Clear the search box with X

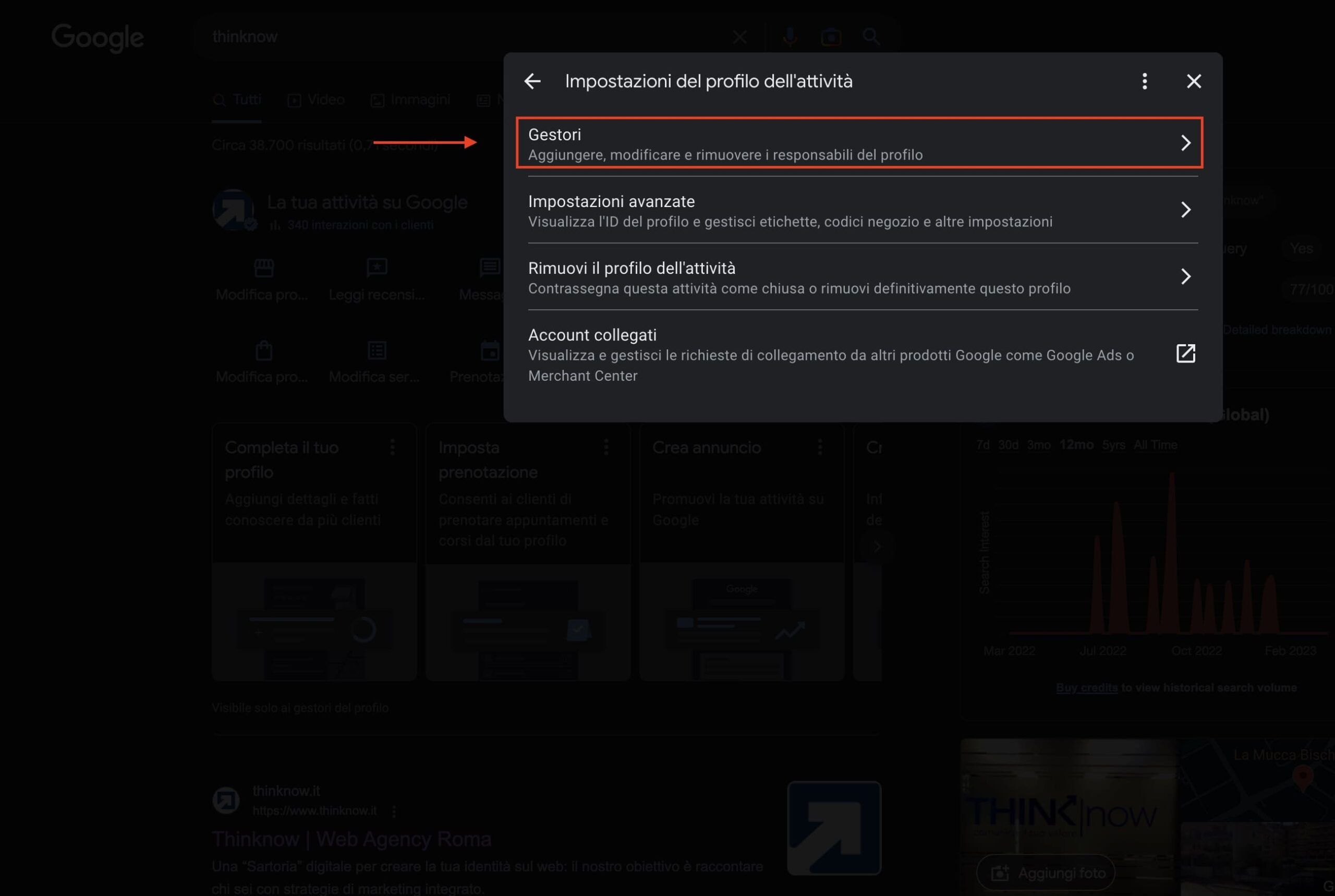tap(740, 37)
